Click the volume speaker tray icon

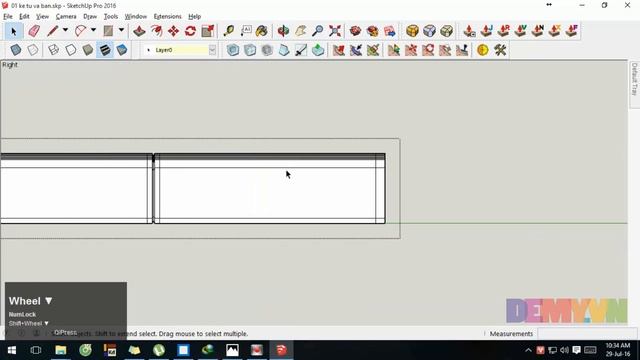pyautogui.click(x=564, y=350)
